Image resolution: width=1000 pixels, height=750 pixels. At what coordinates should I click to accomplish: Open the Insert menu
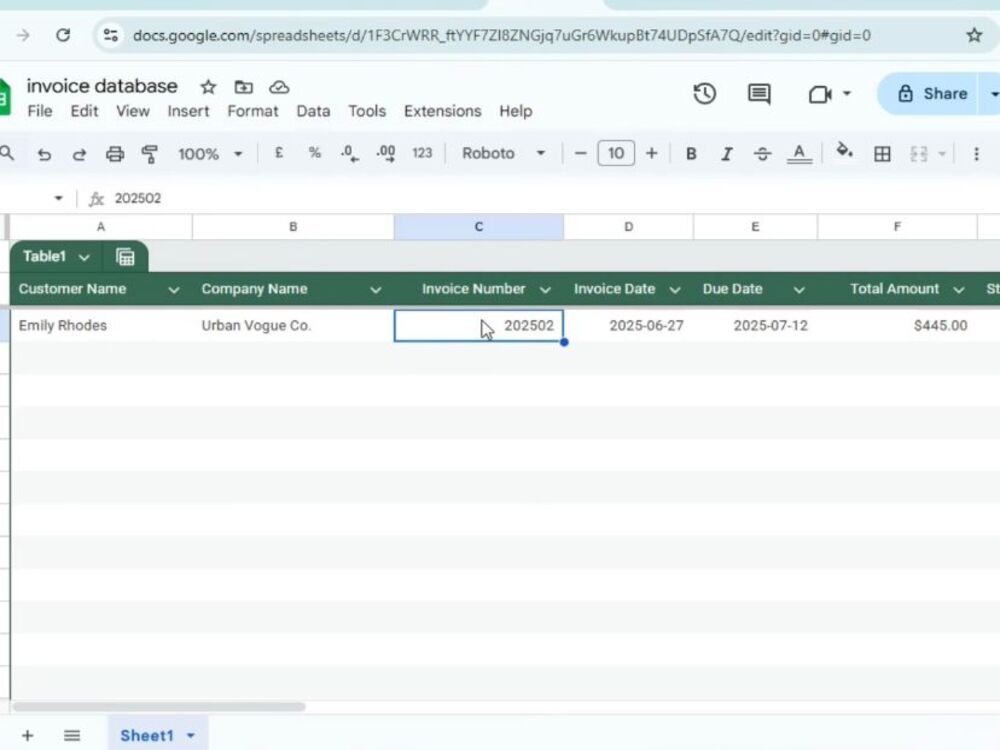click(x=188, y=111)
